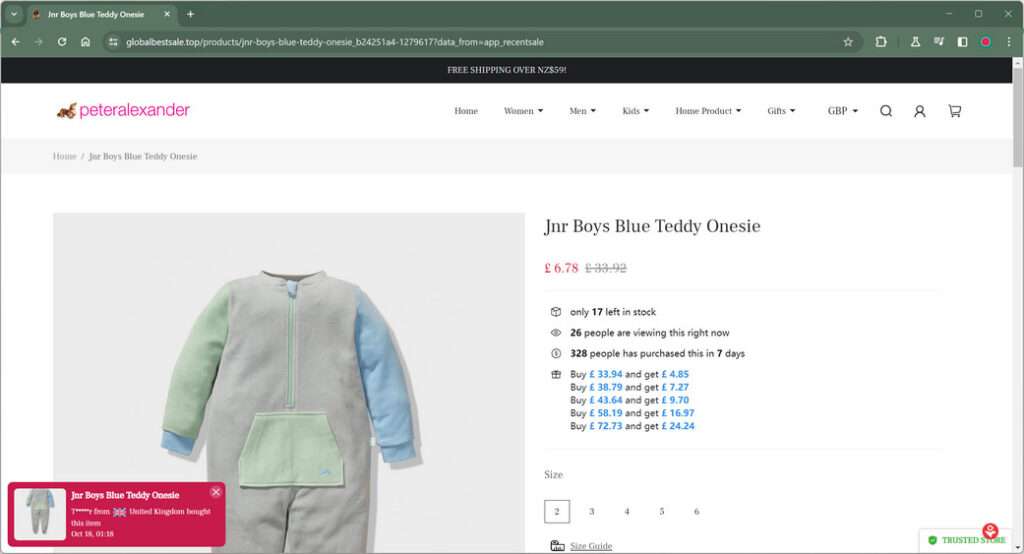This screenshot has width=1024, height=554.
Task: Select size 4
Action: 627,512
